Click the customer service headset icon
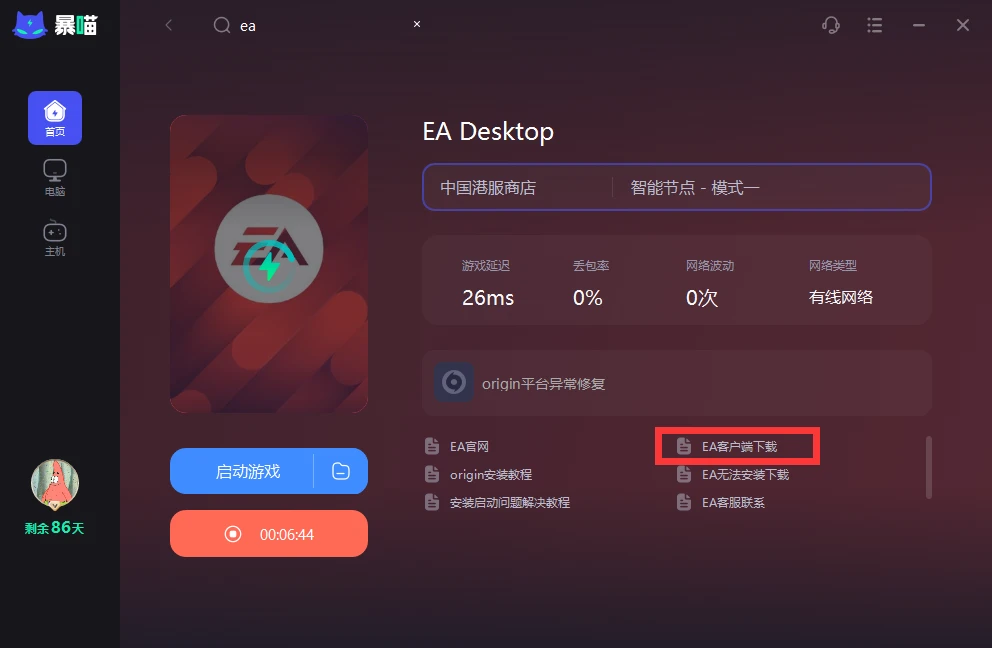992x648 pixels. pyautogui.click(x=831, y=25)
